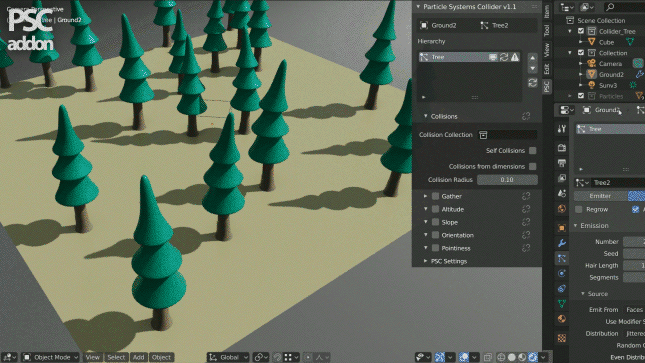Switch to material preview shading
Screen dimensions: 645x363
(x=522, y=357)
